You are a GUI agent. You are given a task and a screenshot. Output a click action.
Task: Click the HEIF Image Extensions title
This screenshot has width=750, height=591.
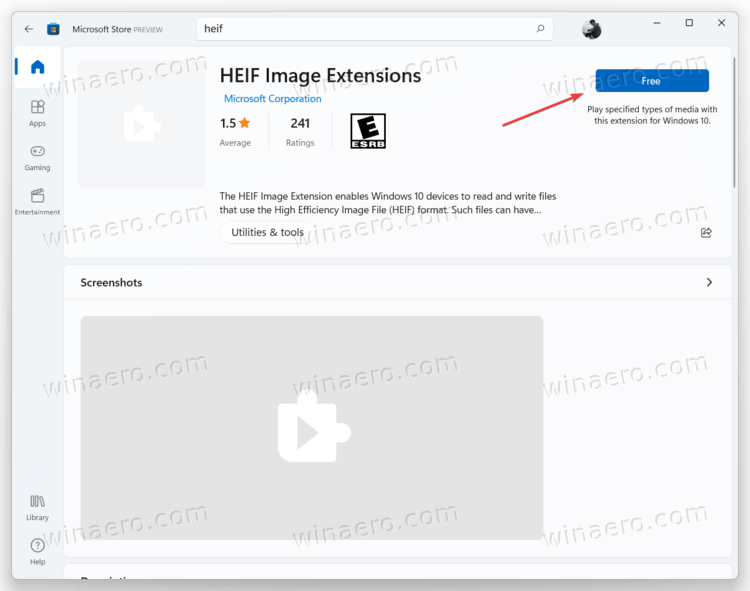coord(320,76)
